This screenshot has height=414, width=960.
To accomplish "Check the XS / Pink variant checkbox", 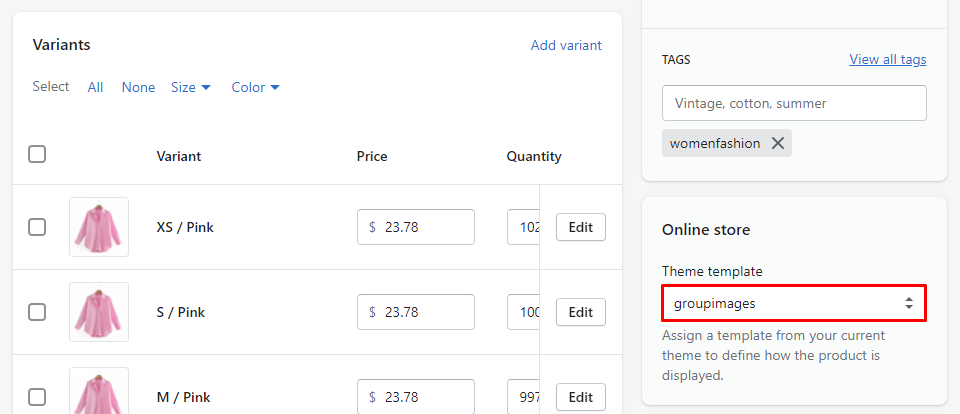I will pos(37,227).
